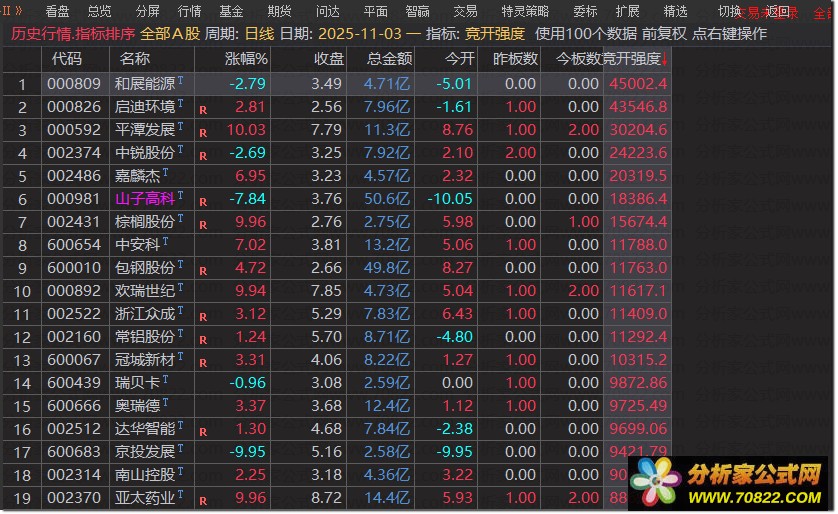Click the R marker beside 山子高科
Screen dimensions: 838x514
[x=203, y=202]
